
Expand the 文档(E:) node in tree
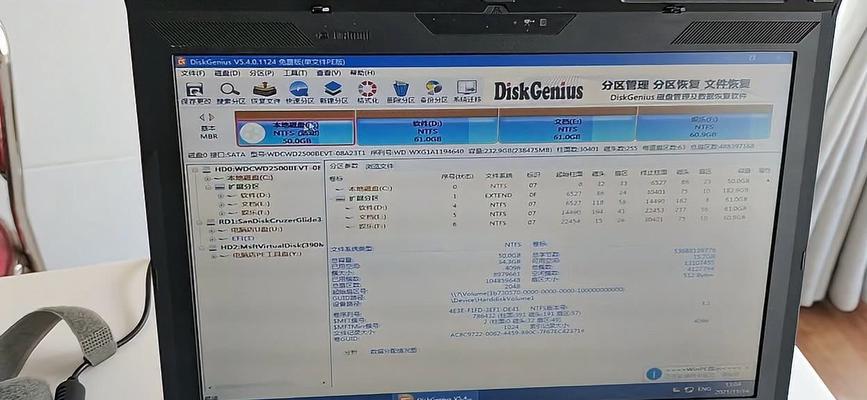pos(222,204)
